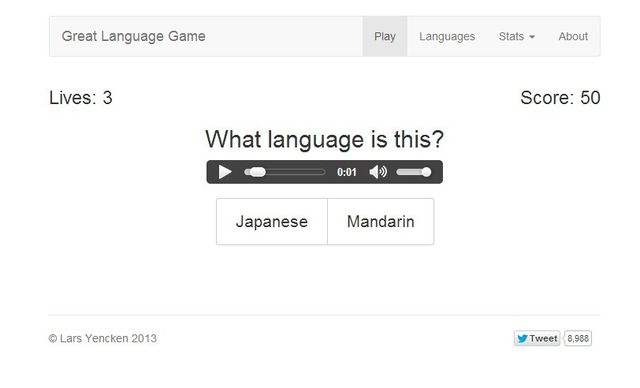Viewport: 640px width, 388px height.
Task: Adjust the volume slider
Action: click(x=413, y=172)
